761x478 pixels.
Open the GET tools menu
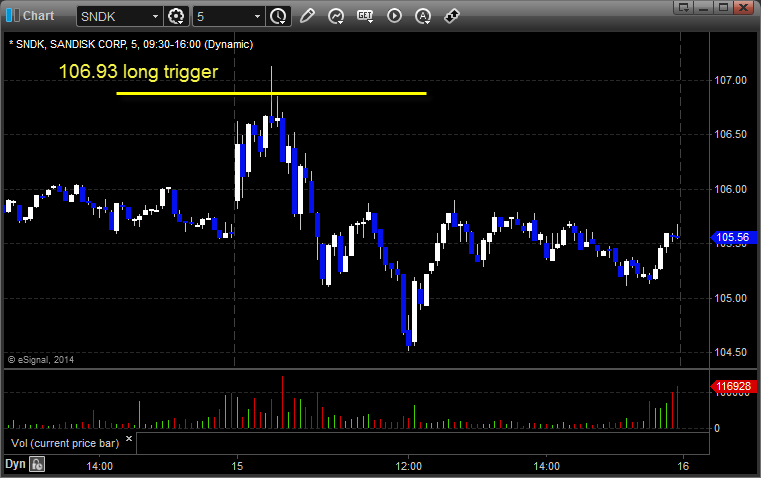[365, 16]
